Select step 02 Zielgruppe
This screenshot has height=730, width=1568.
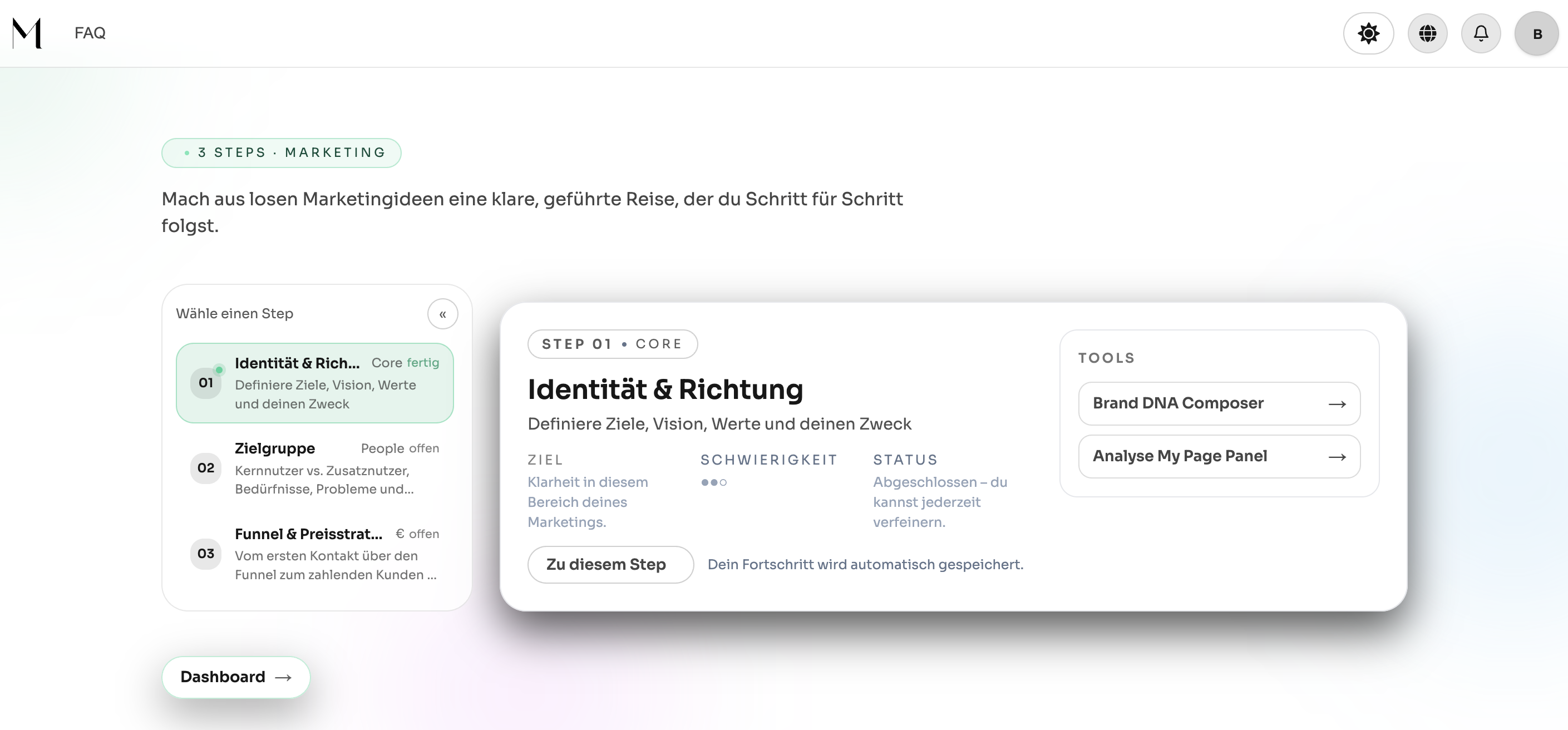[315, 468]
